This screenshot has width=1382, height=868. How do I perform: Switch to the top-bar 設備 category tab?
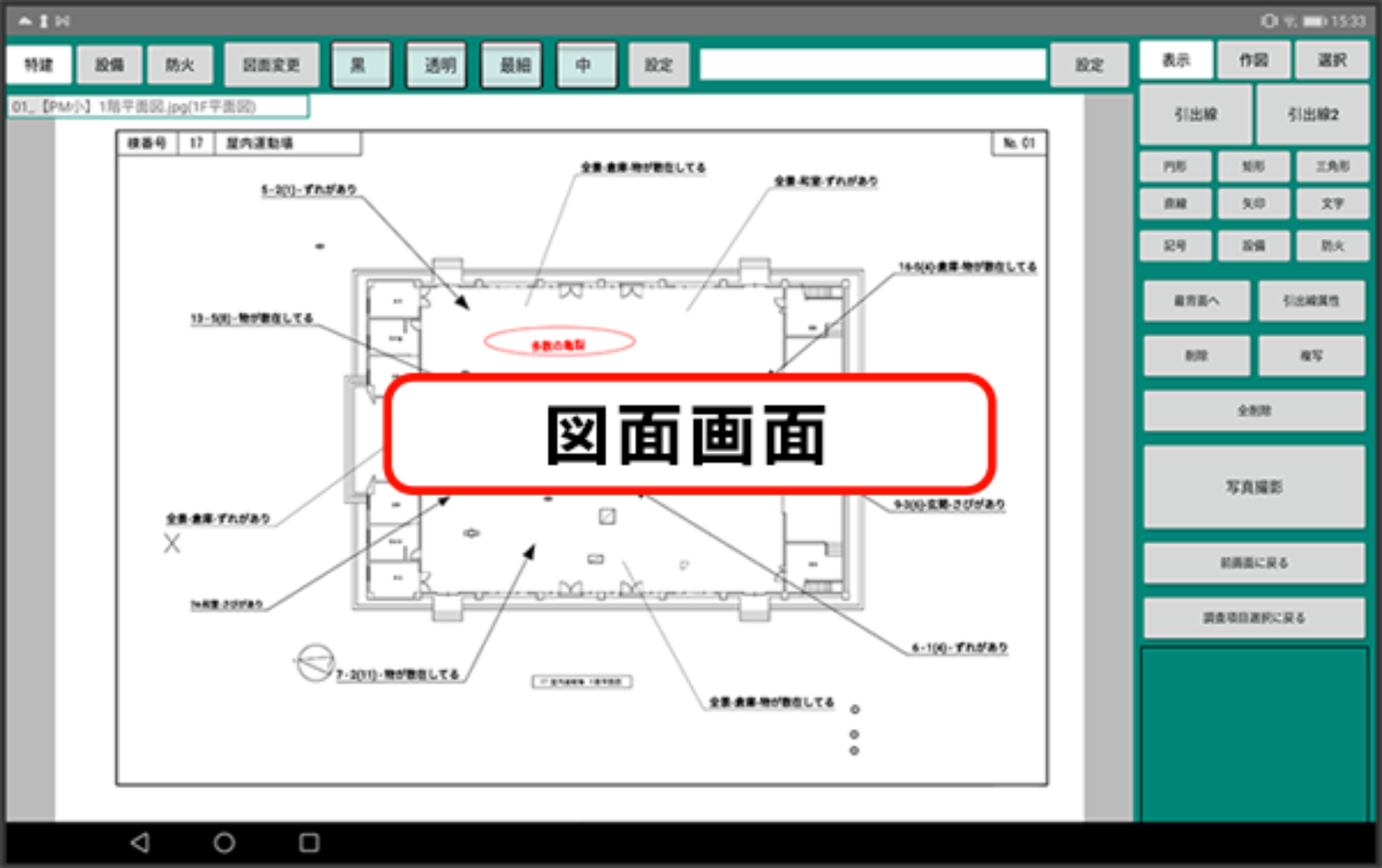pyautogui.click(x=109, y=65)
